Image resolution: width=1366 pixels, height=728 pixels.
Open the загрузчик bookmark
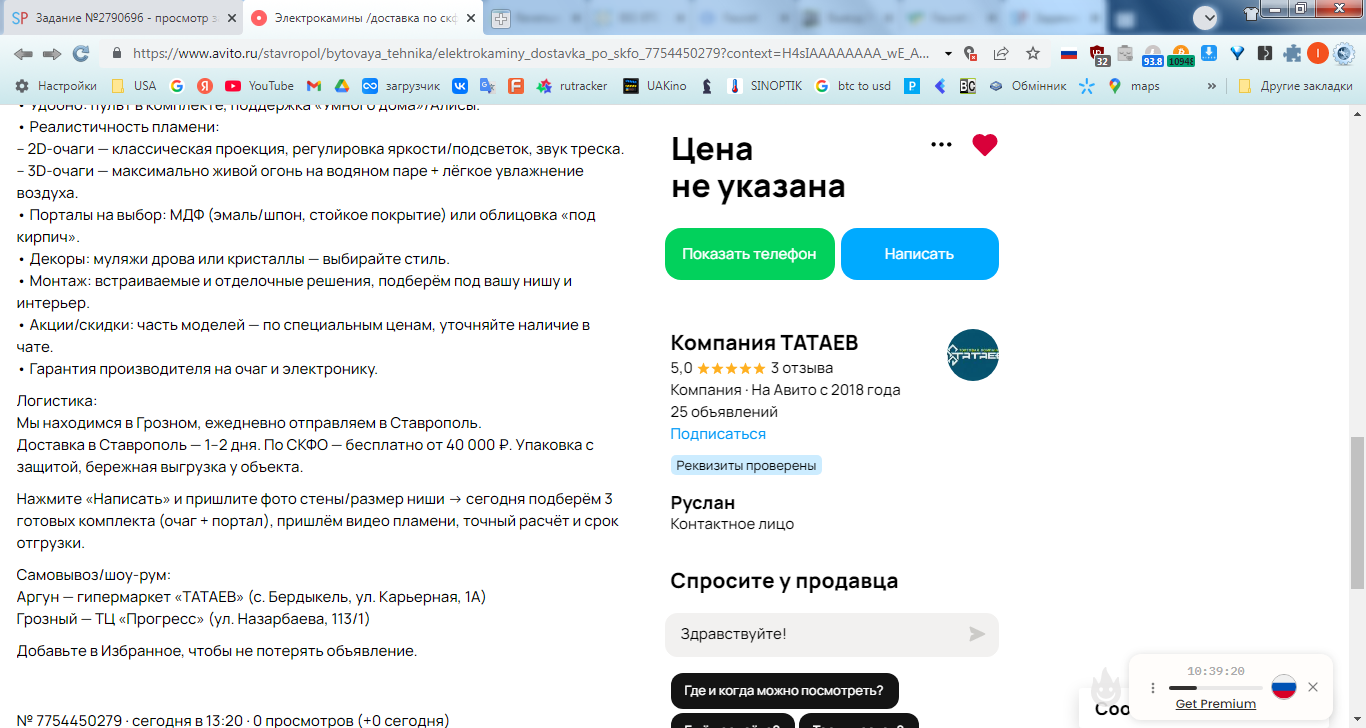[401, 86]
